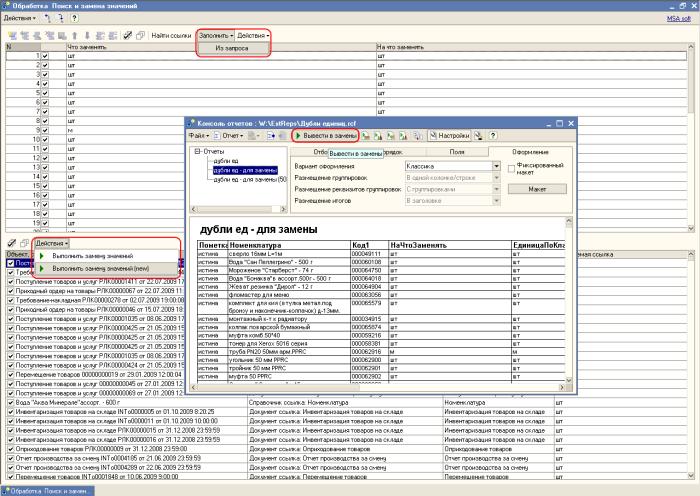Click the Макет button
The width and height of the screenshot is (700, 496).
point(537,189)
